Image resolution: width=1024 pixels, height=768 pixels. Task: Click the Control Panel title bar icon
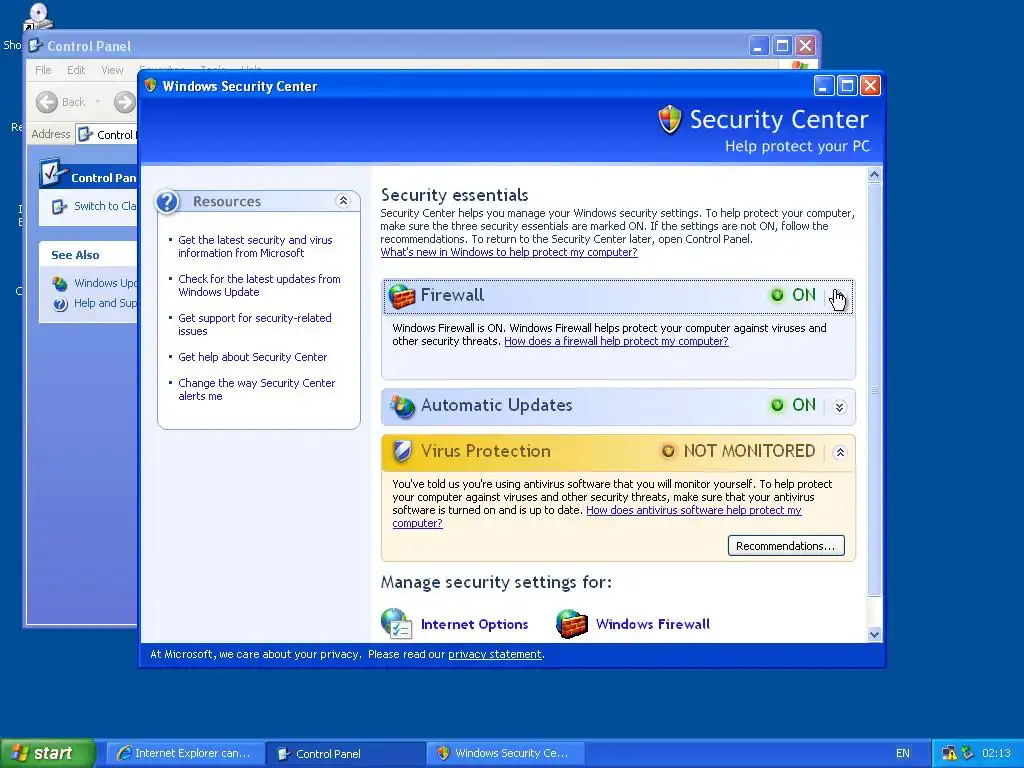coord(36,46)
